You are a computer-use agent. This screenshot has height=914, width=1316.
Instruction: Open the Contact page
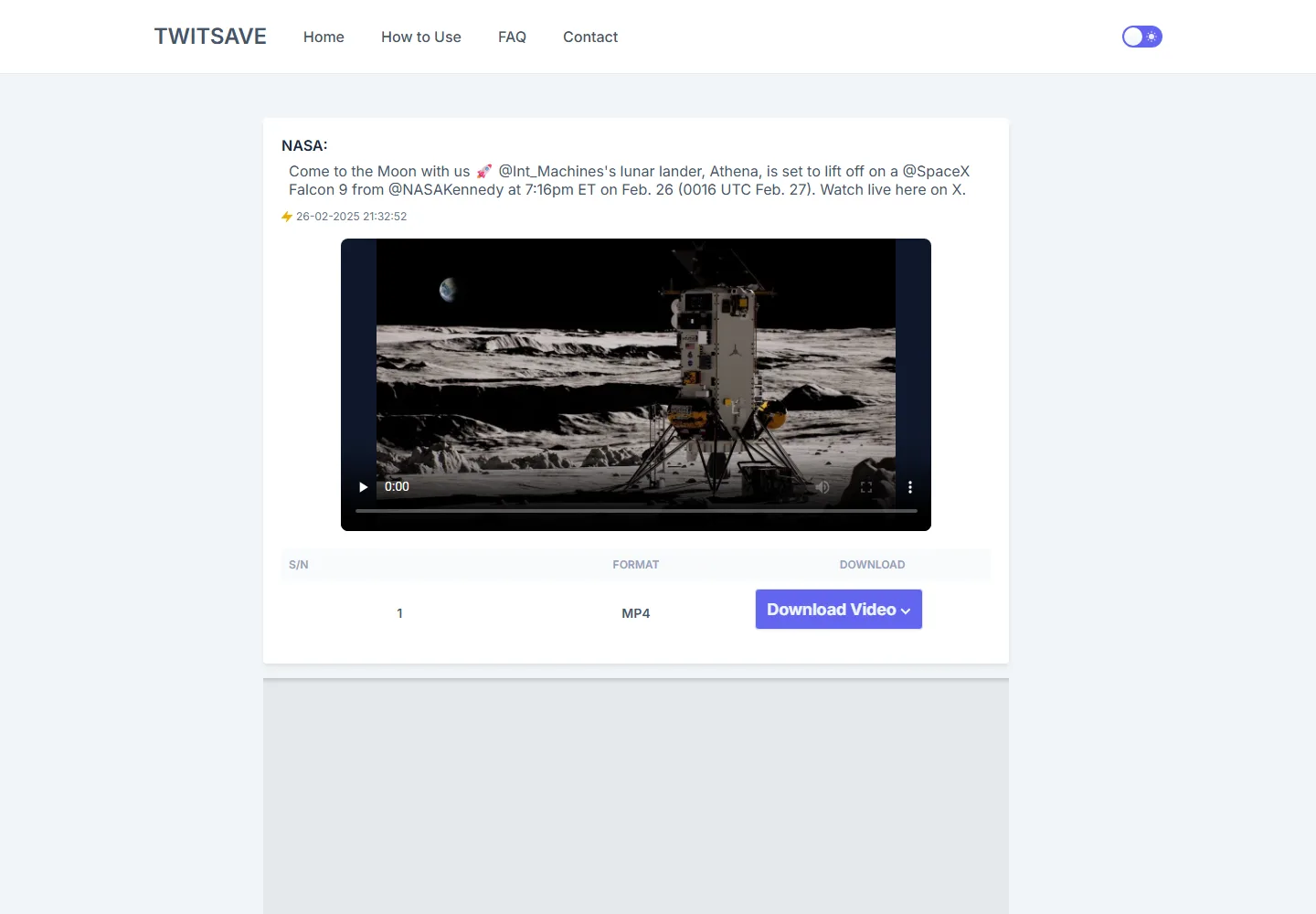[x=590, y=37]
